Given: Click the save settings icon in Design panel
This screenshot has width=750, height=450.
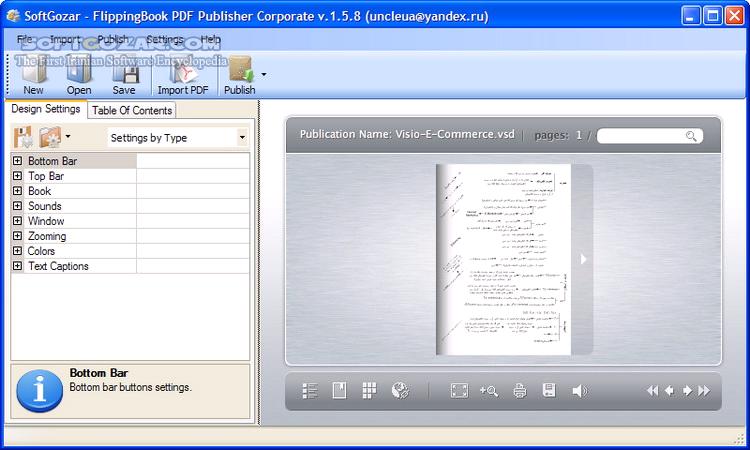Looking at the screenshot, I should pos(22,137).
